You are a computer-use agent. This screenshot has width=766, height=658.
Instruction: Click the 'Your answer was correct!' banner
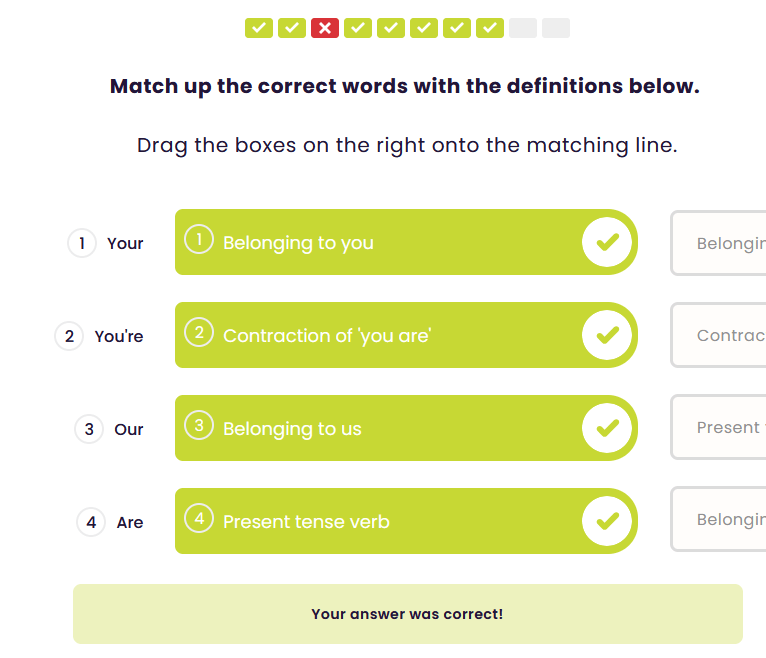pyautogui.click(x=408, y=614)
